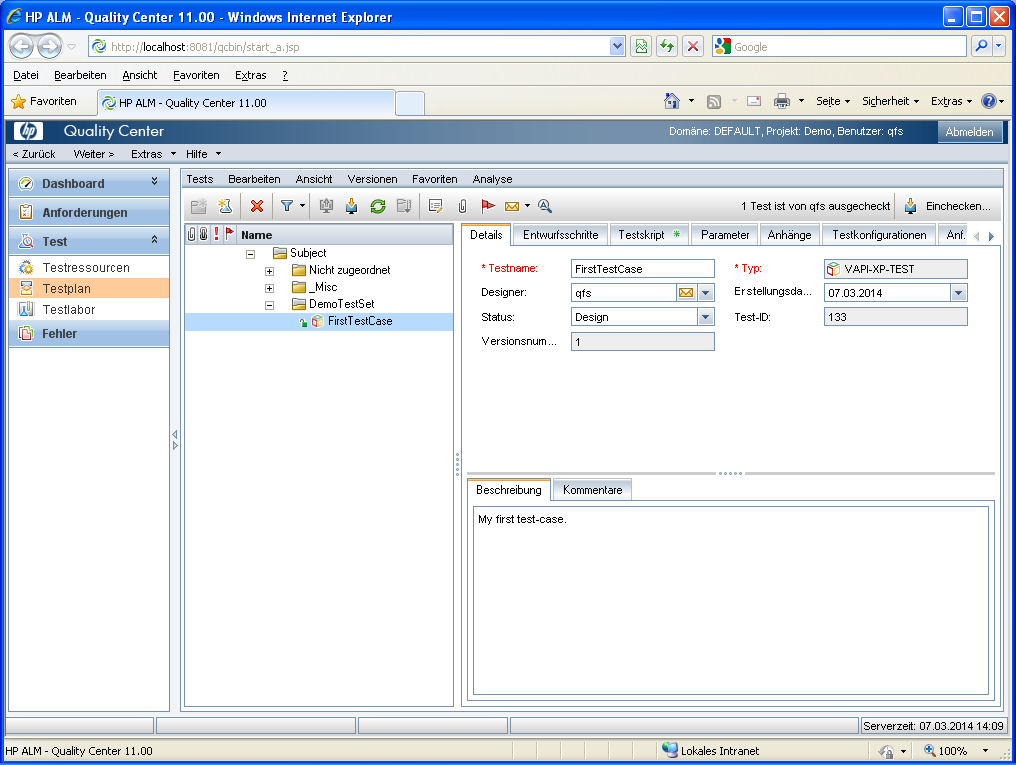
Task: Click inside the Beschreibung text area
Action: point(730,600)
